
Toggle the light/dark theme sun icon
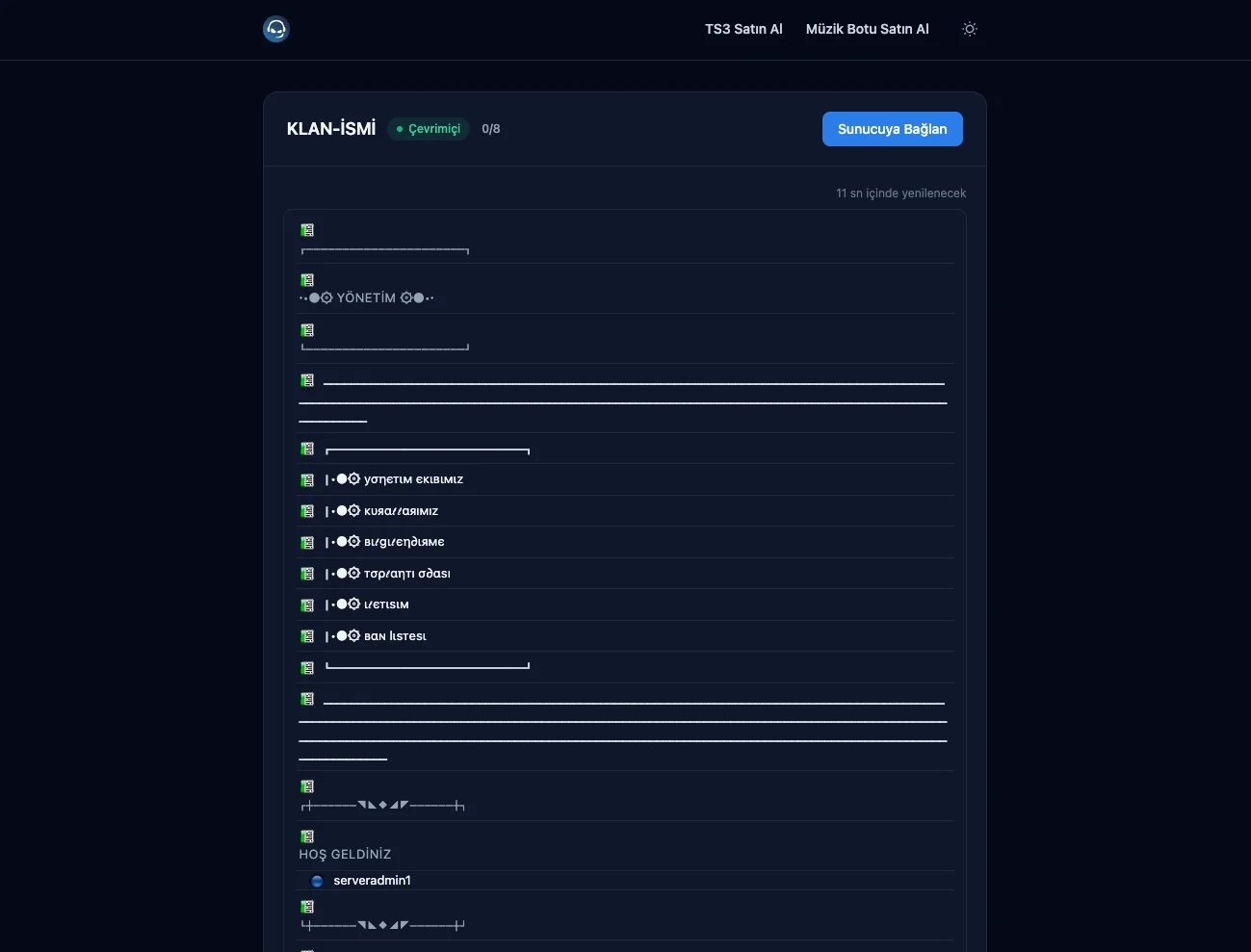pos(970,29)
